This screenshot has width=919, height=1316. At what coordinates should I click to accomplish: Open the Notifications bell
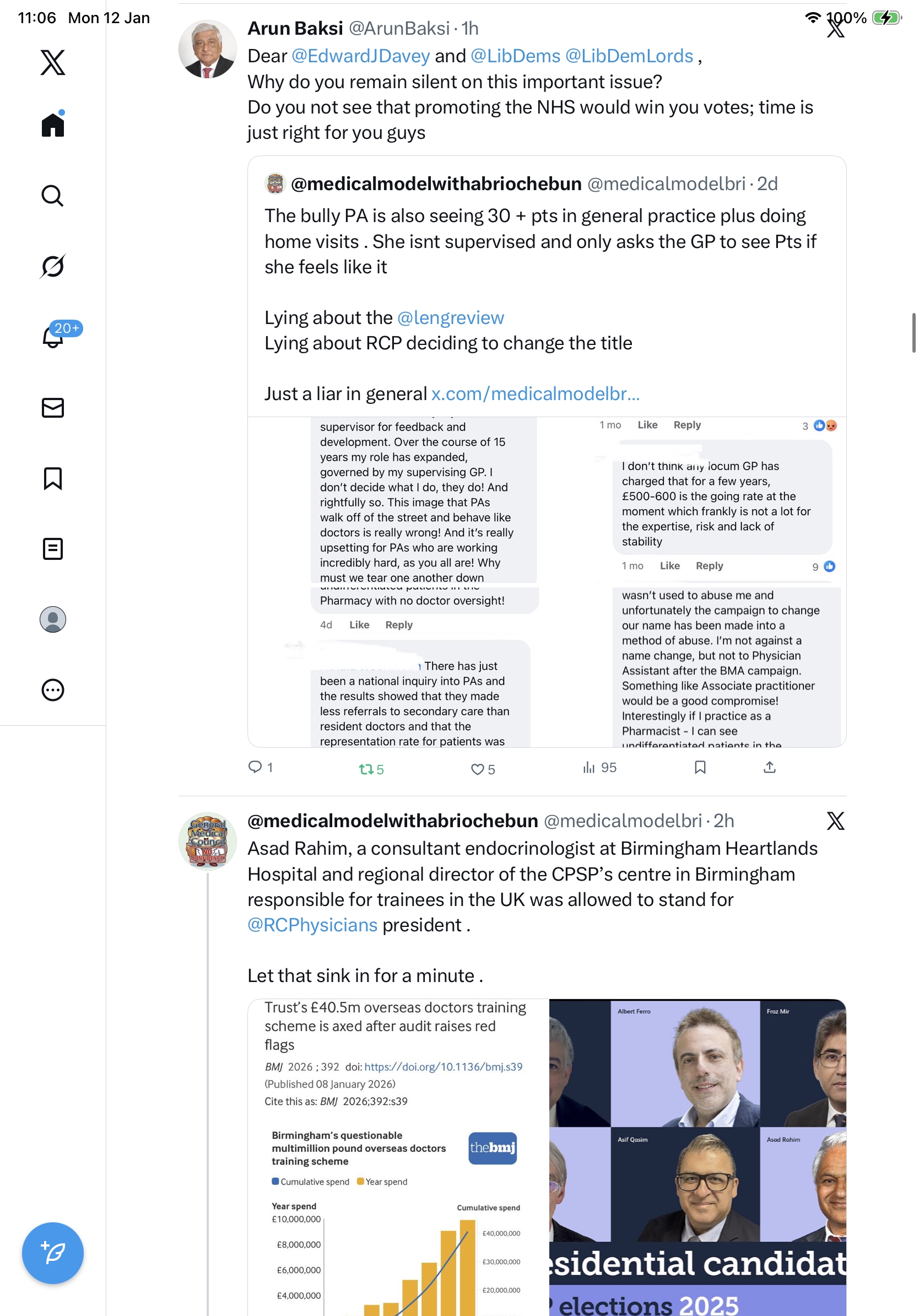pyautogui.click(x=53, y=337)
